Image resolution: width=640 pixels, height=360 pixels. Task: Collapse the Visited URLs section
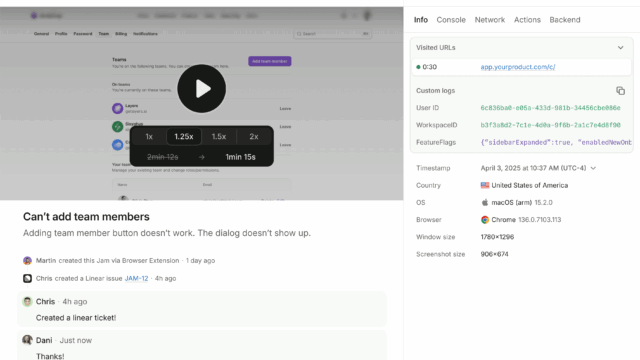(620, 48)
